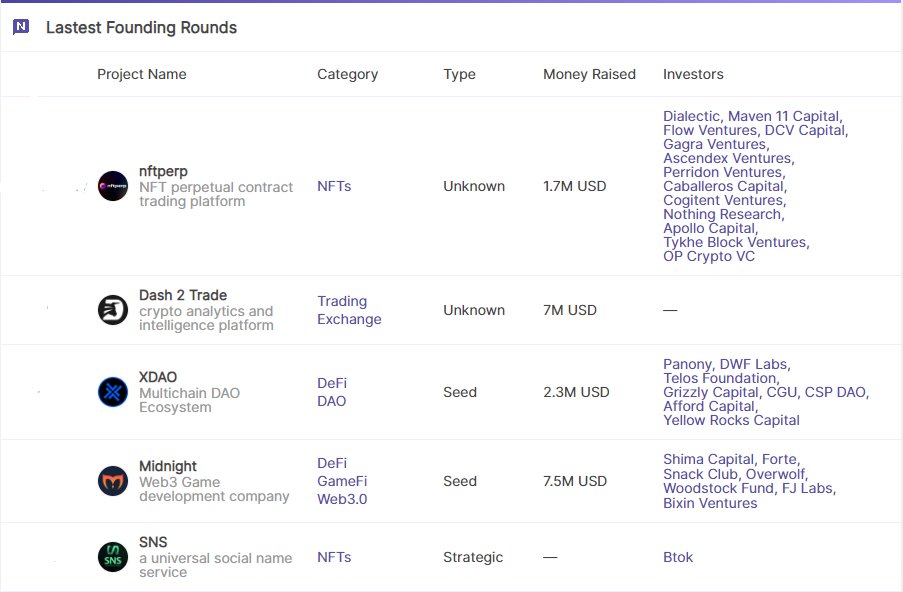Open Snack Club investor link
903x592 pixels.
pos(700,474)
